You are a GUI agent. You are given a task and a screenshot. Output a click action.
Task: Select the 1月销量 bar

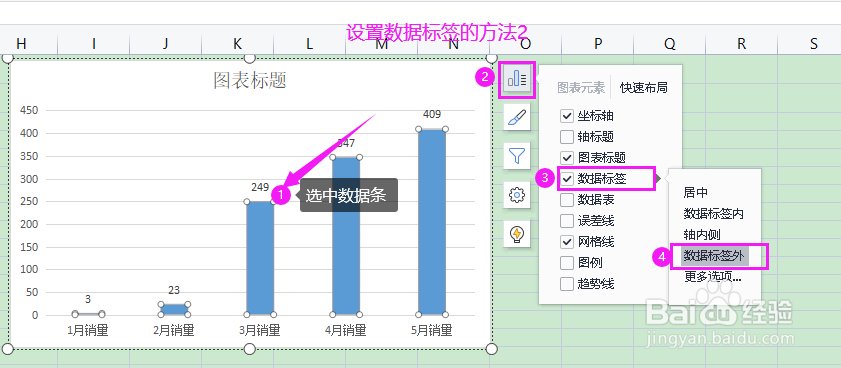[88, 314]
